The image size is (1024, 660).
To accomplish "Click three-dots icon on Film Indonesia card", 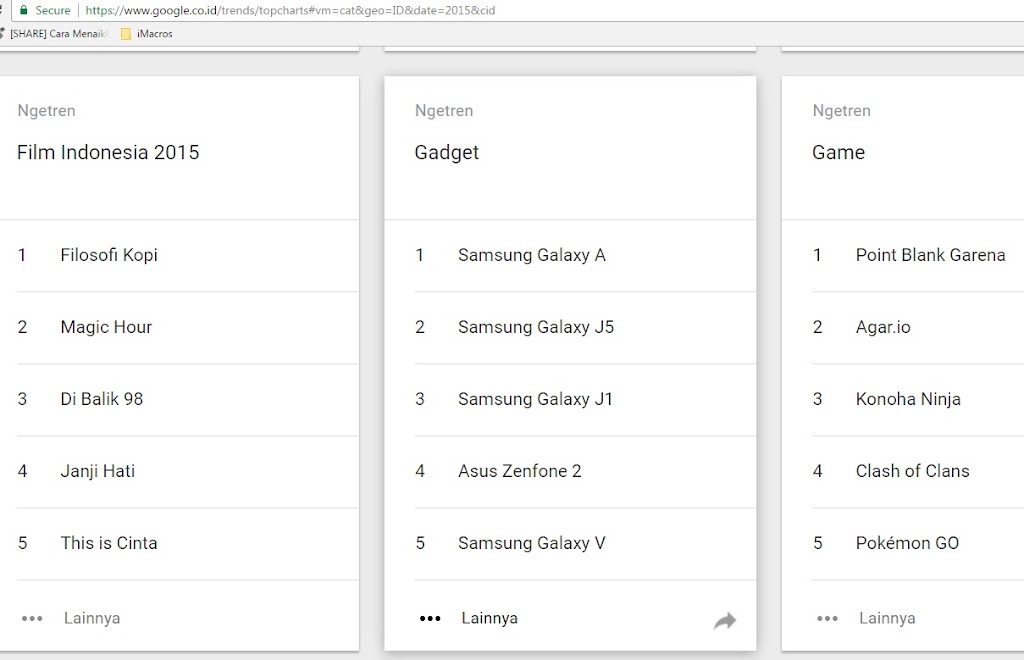I will pos(32,618).
